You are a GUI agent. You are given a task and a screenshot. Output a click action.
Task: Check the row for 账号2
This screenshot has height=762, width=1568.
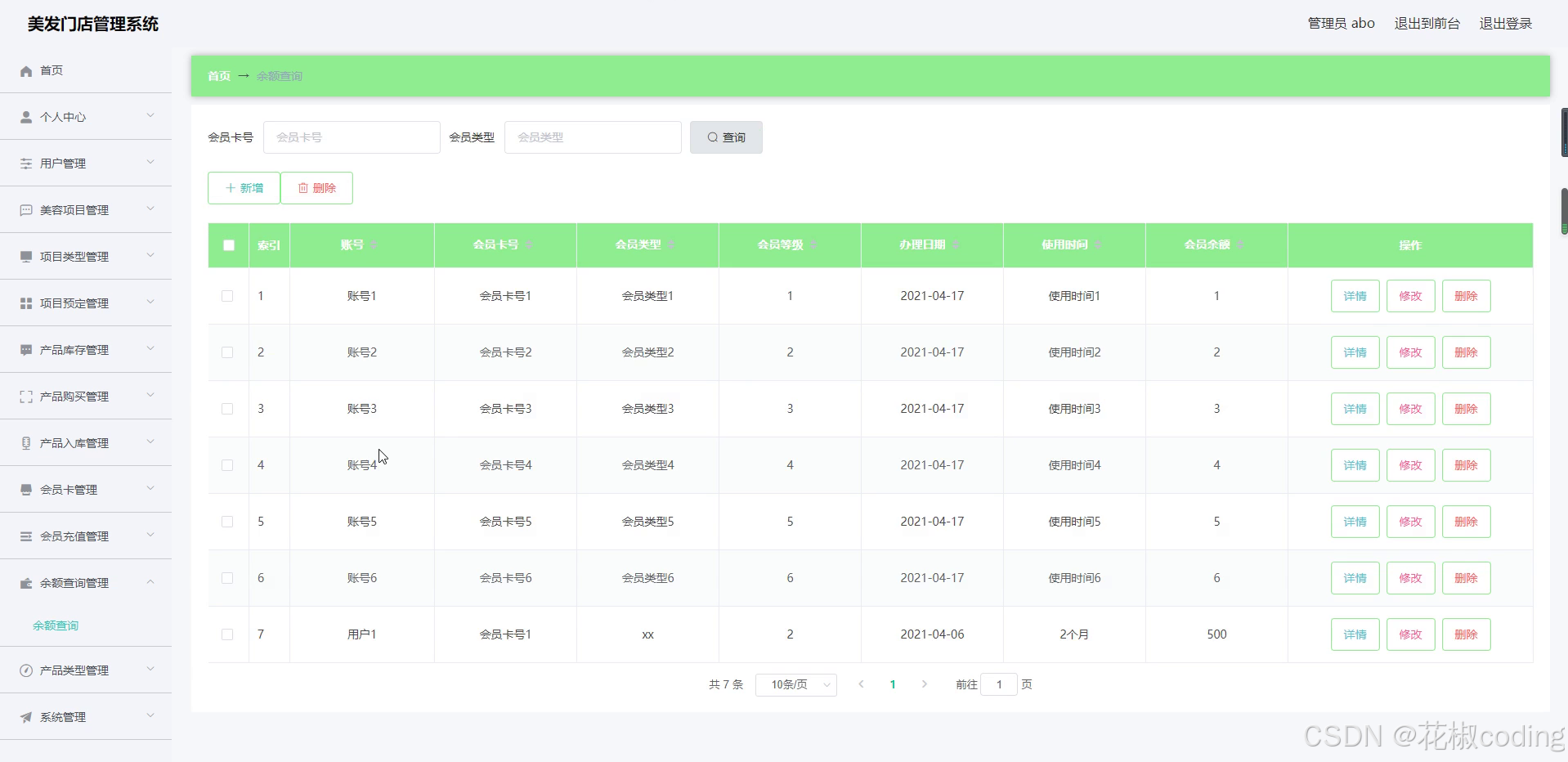tap(227, 352)
